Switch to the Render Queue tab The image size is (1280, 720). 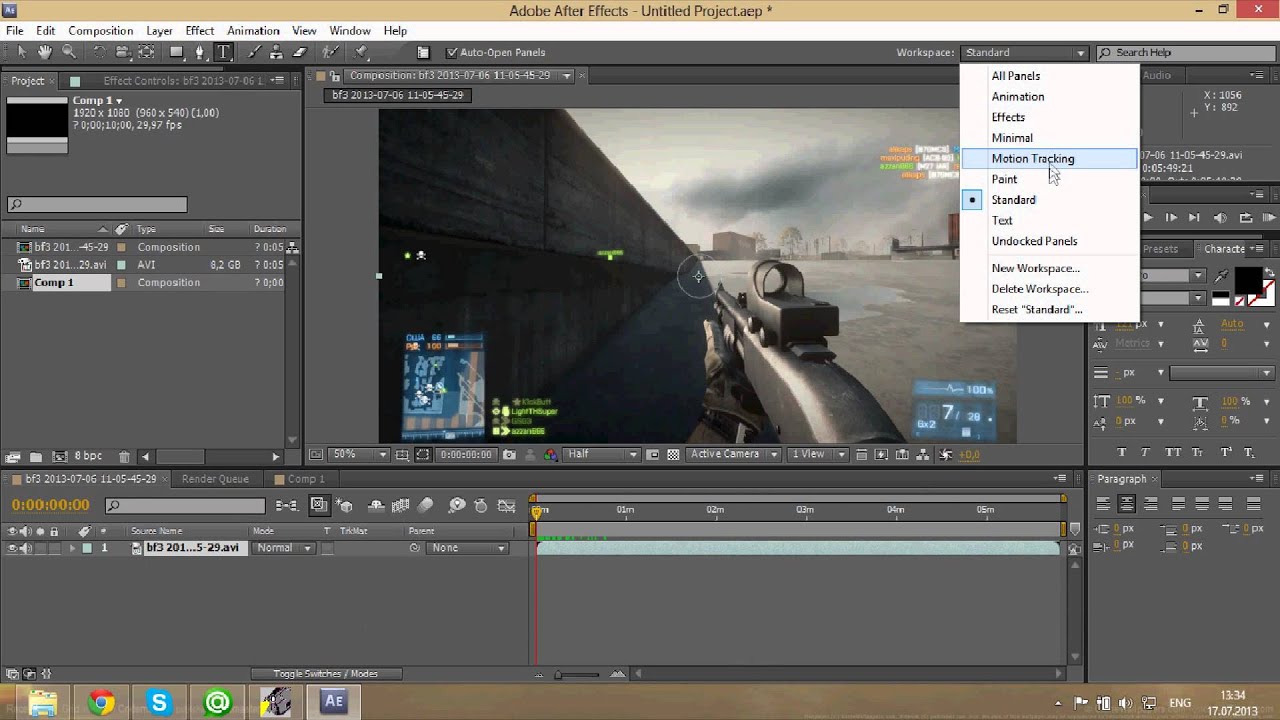click(215, 479)
